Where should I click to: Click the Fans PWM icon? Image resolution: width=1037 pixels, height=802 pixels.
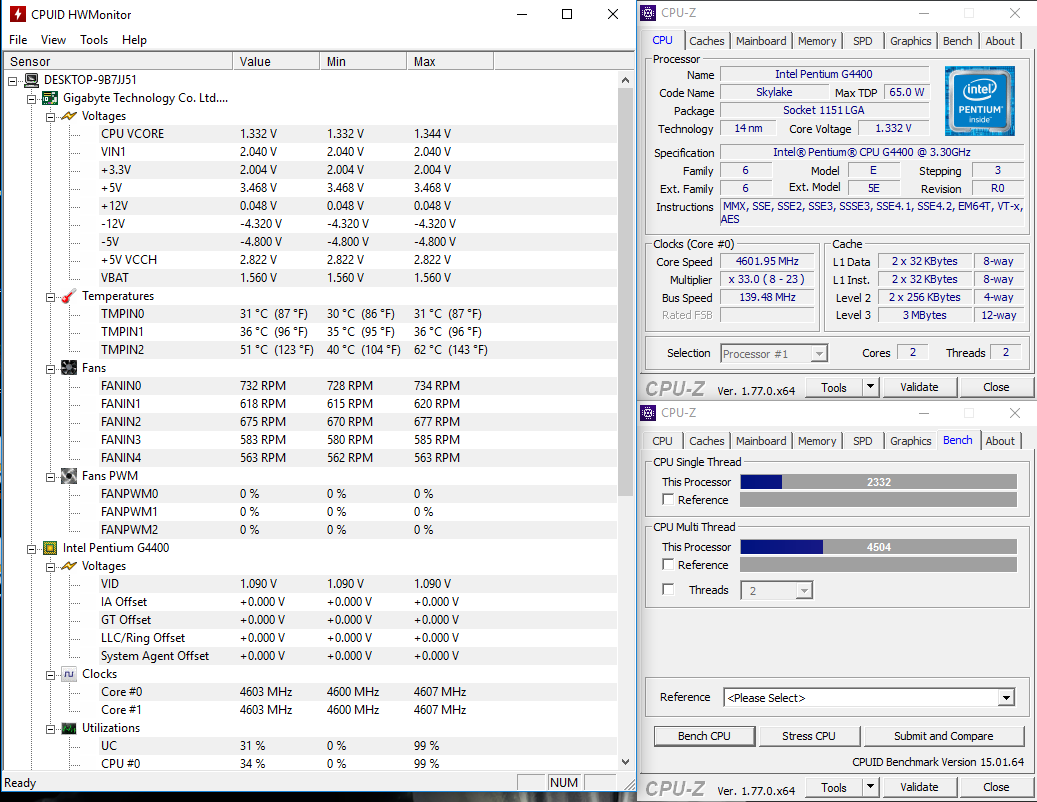pos(69,476)
